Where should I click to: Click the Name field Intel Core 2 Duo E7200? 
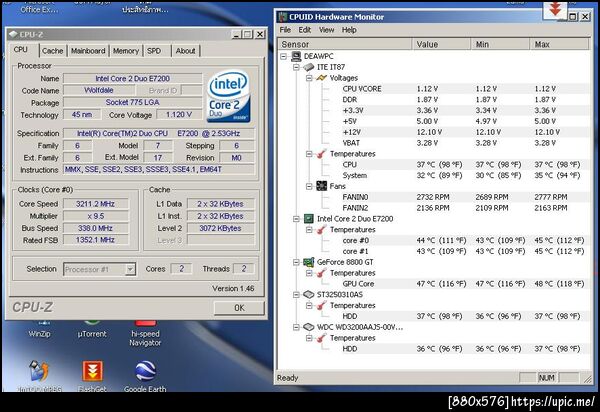point(132,78)
